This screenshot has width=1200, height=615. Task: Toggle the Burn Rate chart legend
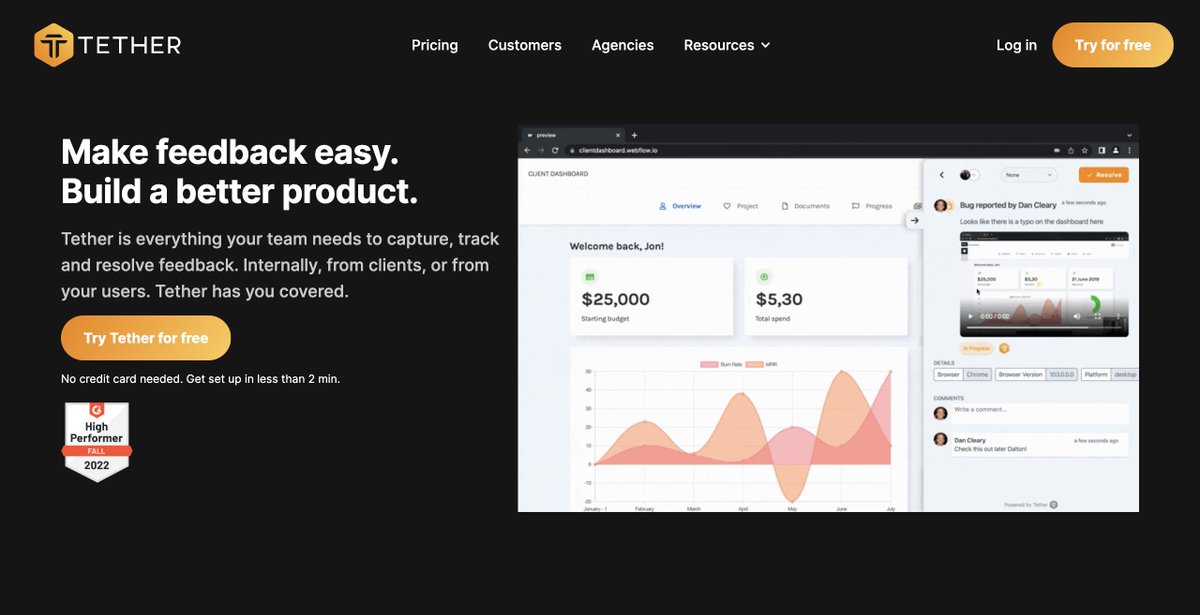720,365
